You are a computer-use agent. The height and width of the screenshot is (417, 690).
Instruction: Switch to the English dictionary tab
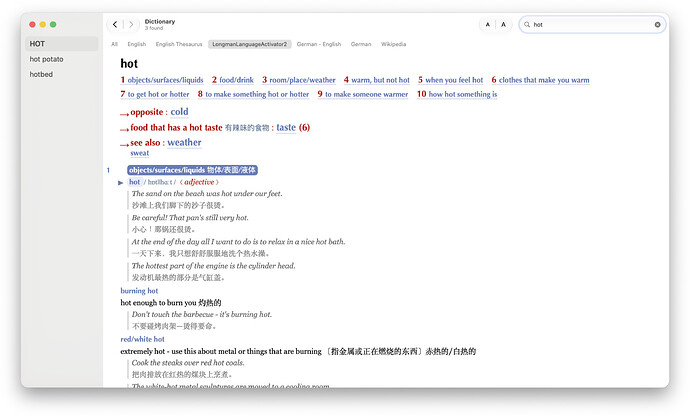pyautogui.click(x=136, y=44)
